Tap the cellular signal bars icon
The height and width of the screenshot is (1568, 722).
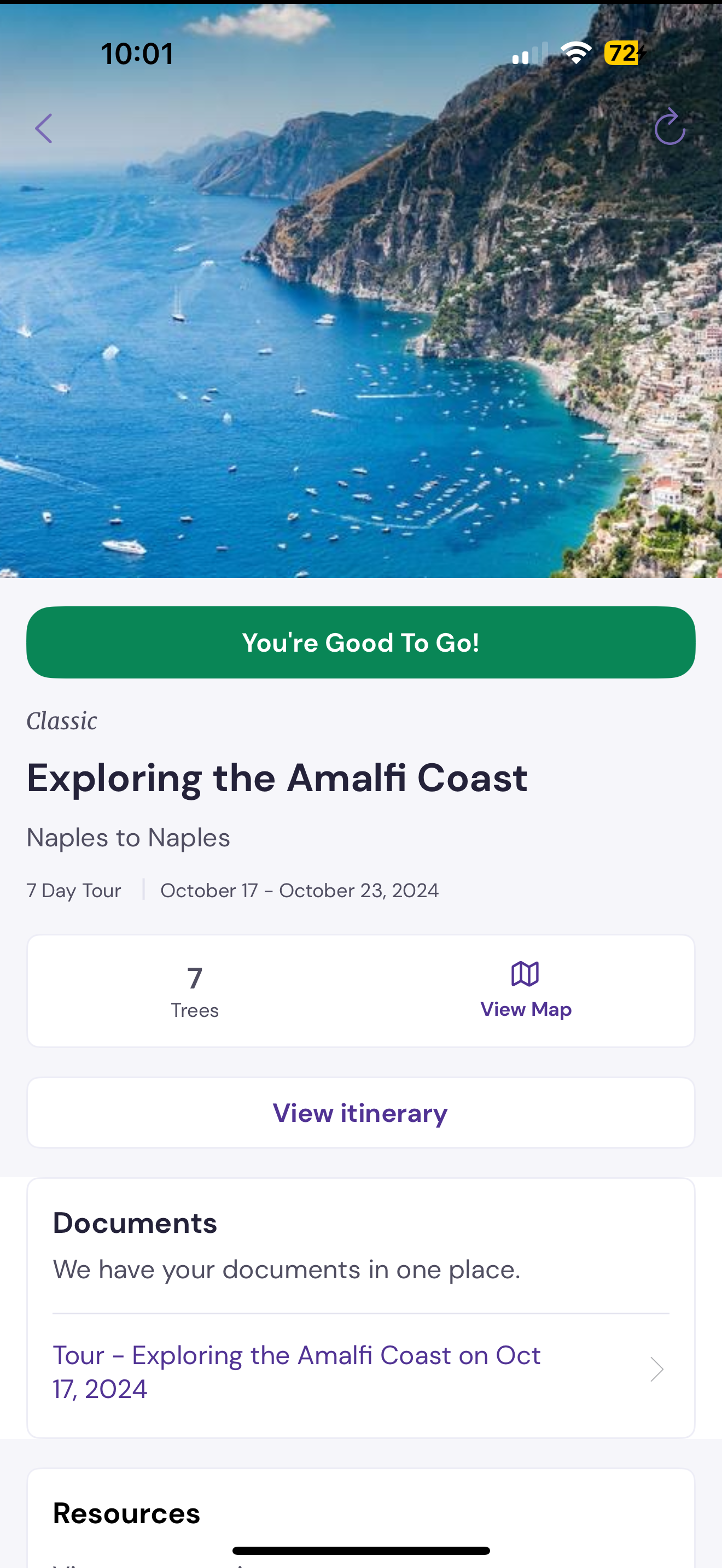pos(529,54)
